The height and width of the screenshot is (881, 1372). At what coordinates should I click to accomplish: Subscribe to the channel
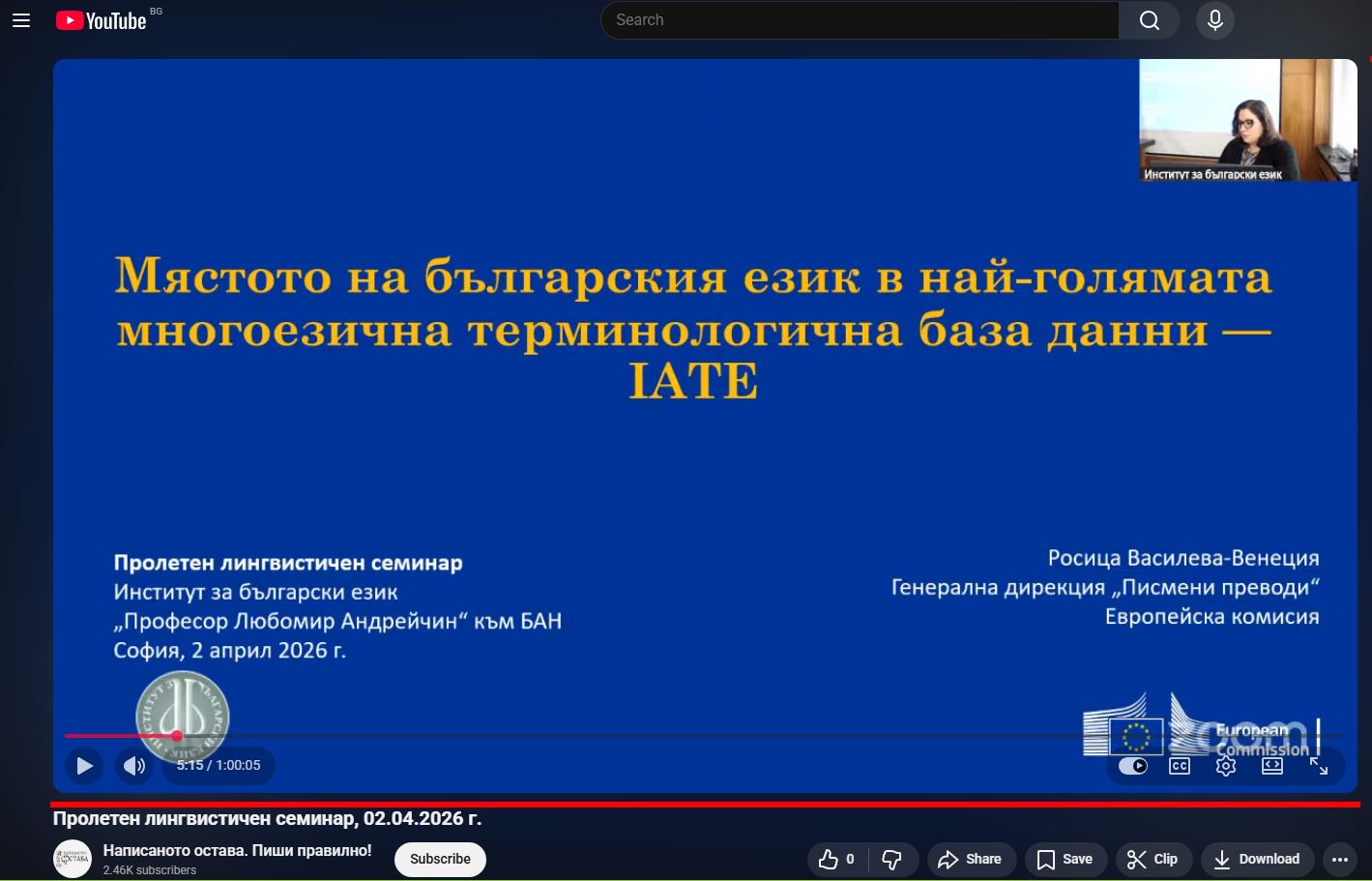tap(440, 859)
